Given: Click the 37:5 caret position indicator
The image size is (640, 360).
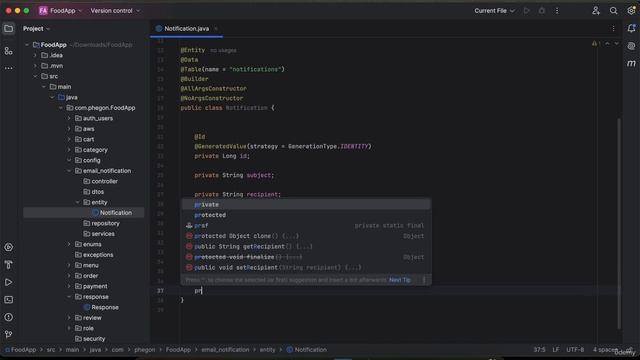Looking at the screenshot, I should pyautogui.click(x=539, y=350).
